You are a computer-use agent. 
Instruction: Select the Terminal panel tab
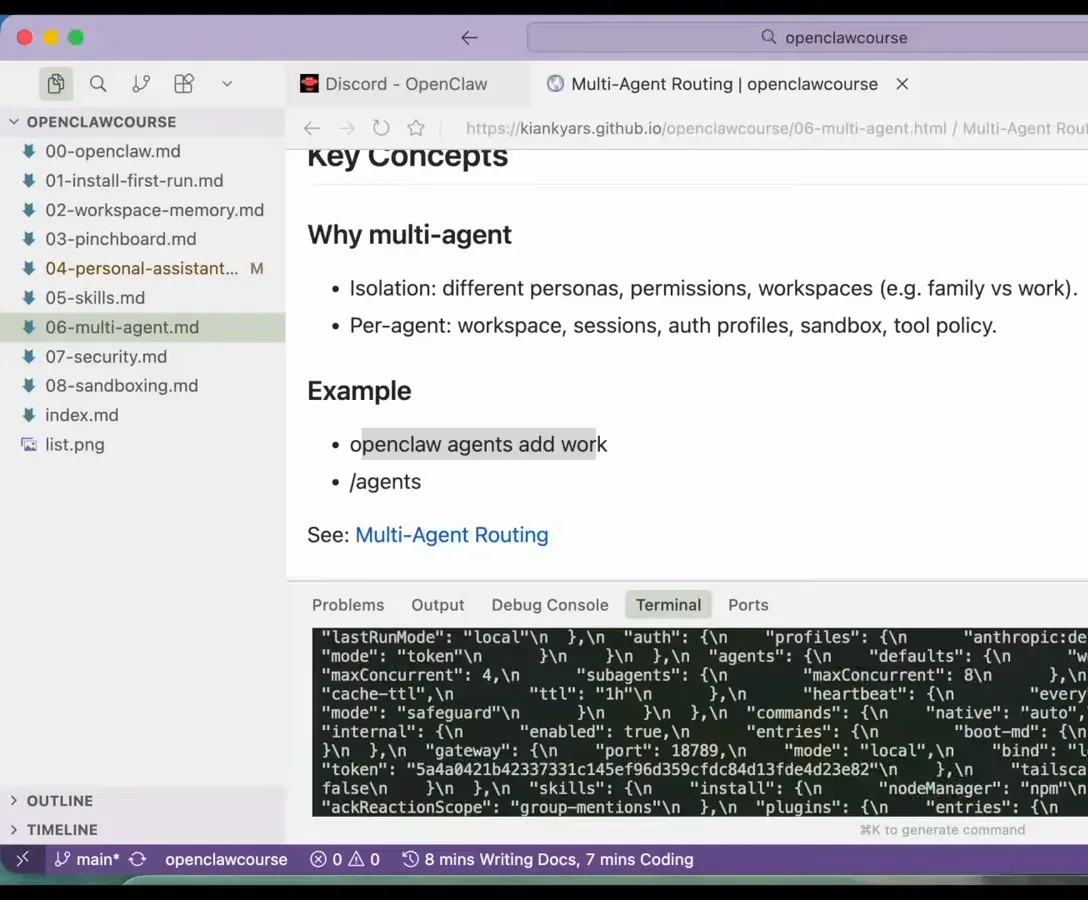pyautogui.click(x=668, y=605)
